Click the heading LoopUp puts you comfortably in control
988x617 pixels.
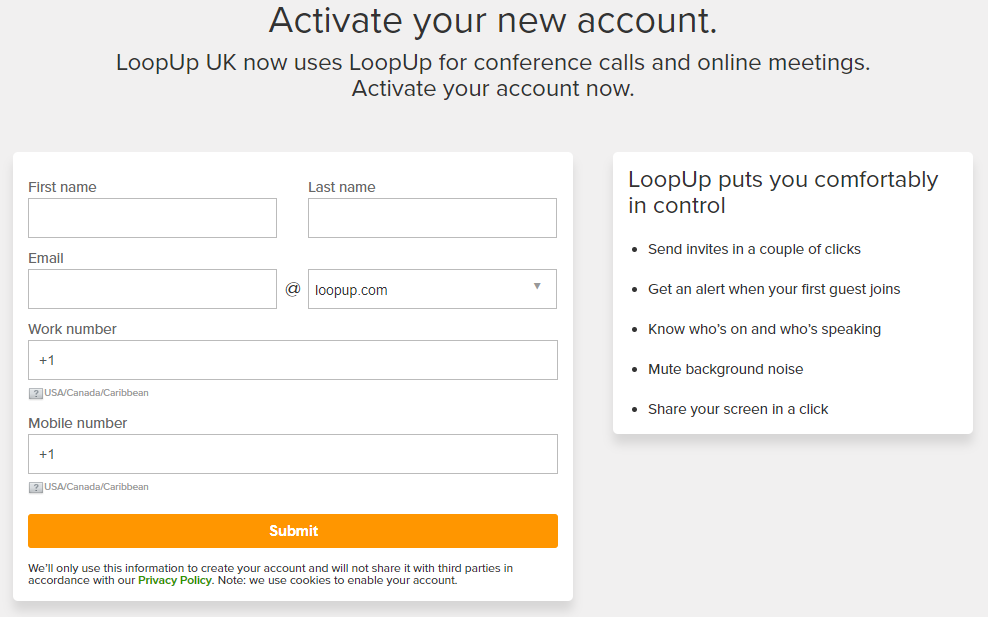[783, 190]
